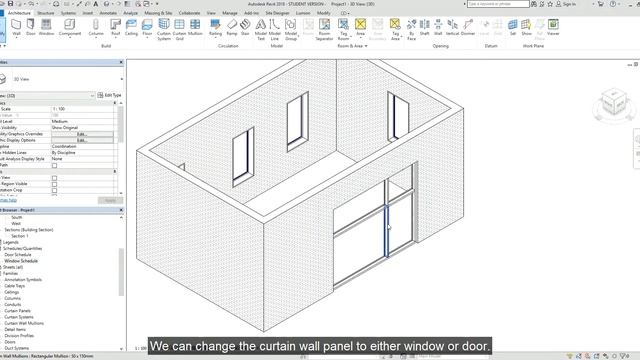Click the Tag Room tool
Image resolution: width=640 pixels, height=360 pixels.
click(x=343, y=29)
